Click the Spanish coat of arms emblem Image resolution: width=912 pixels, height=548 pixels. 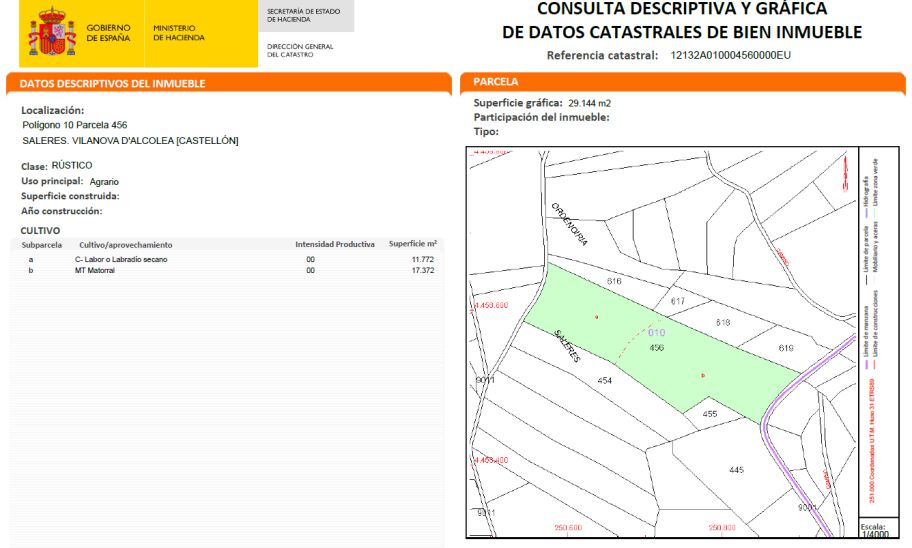click(52, 32)
